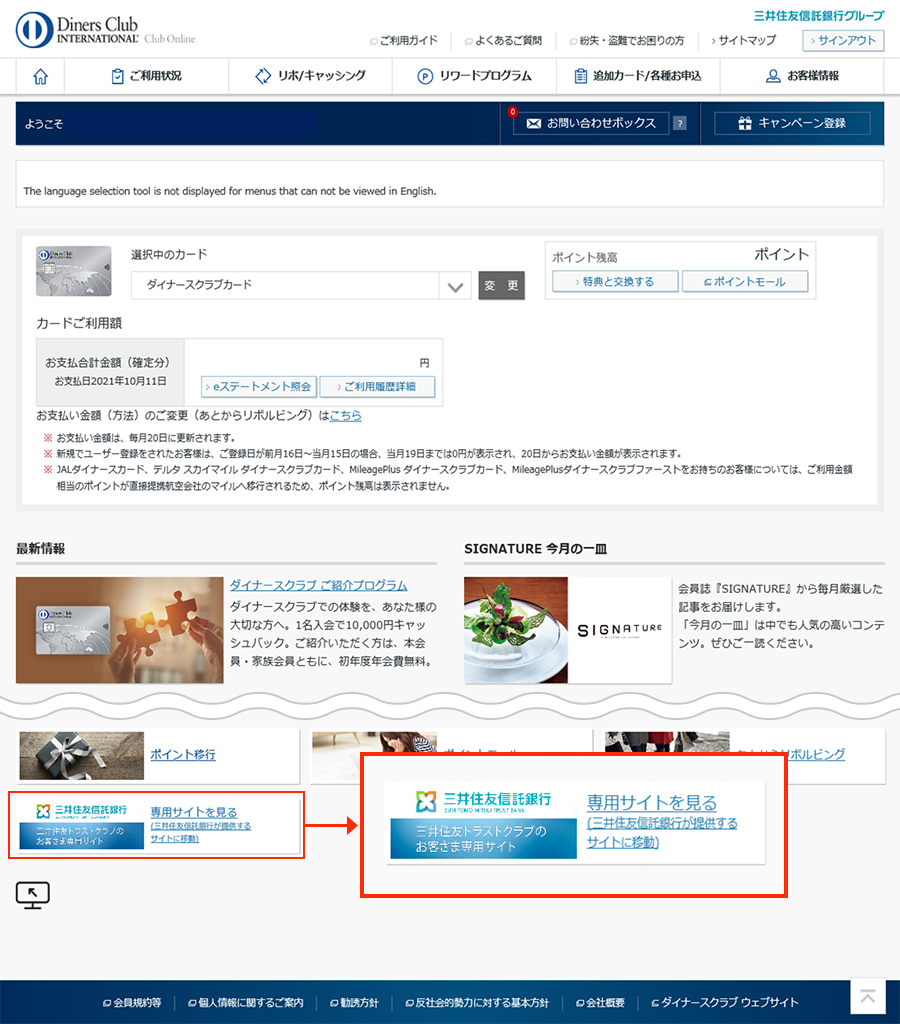Open ダイナースクラブ ウェブサイト footer link
Image resolution: width=900 pixels, height=1024 pixels.
726,1002
